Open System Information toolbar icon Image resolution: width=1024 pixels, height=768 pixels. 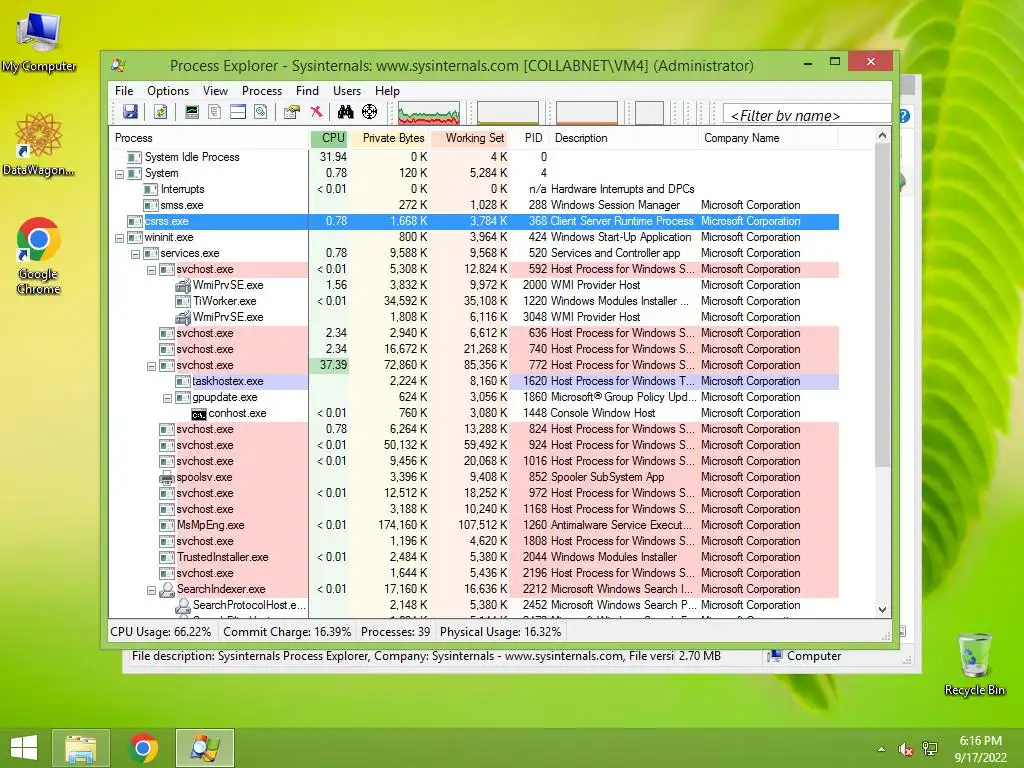pyautogui.click(x=191, y=112)
